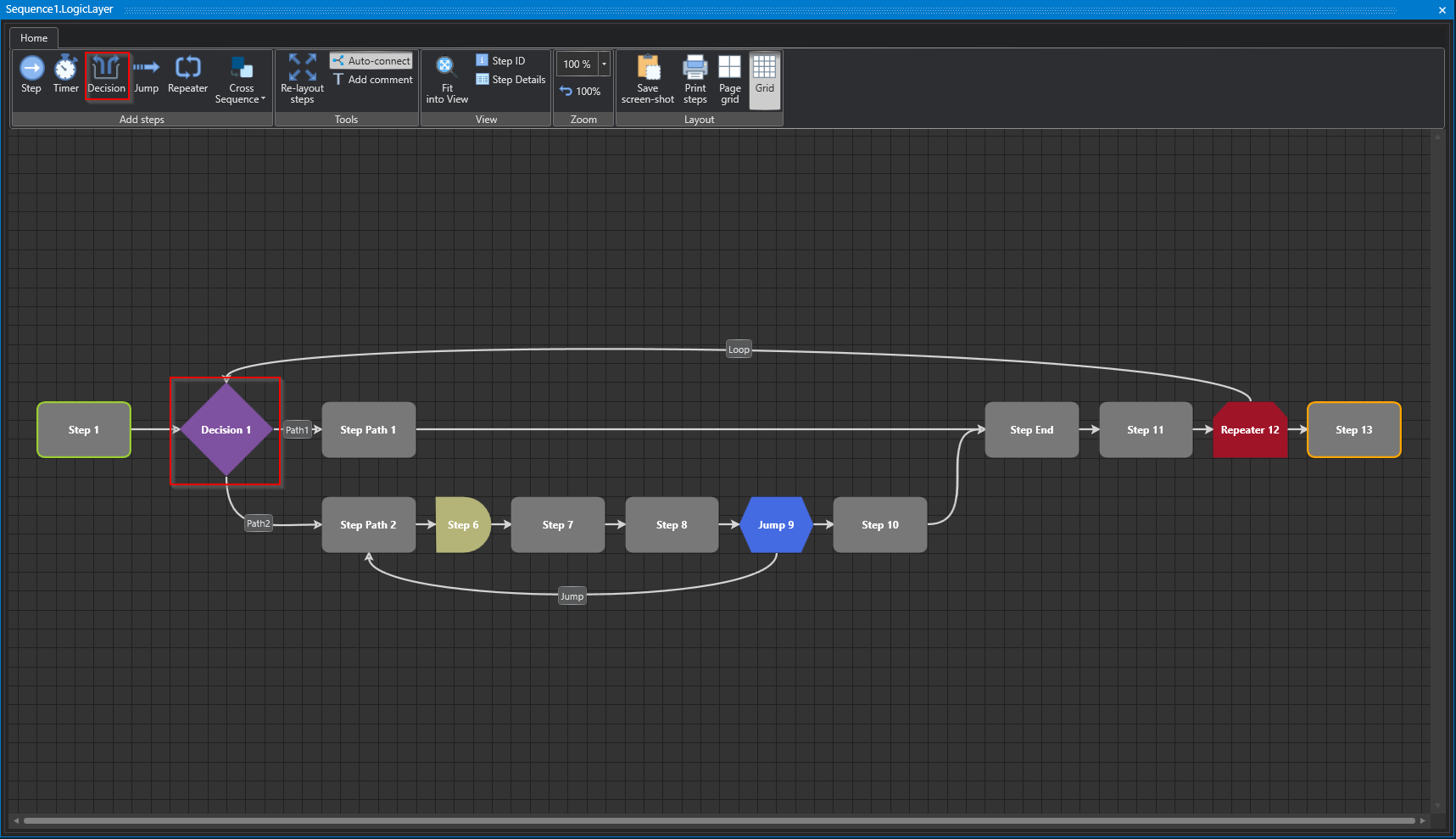
Task: Click horizontal scrollbar right arrow
Action: coord(1423,820)
